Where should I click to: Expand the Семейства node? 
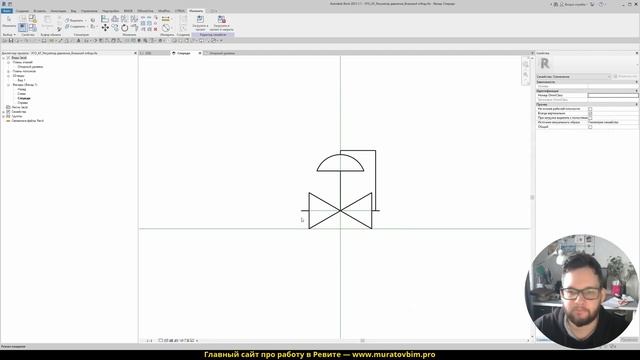[4, 112]
